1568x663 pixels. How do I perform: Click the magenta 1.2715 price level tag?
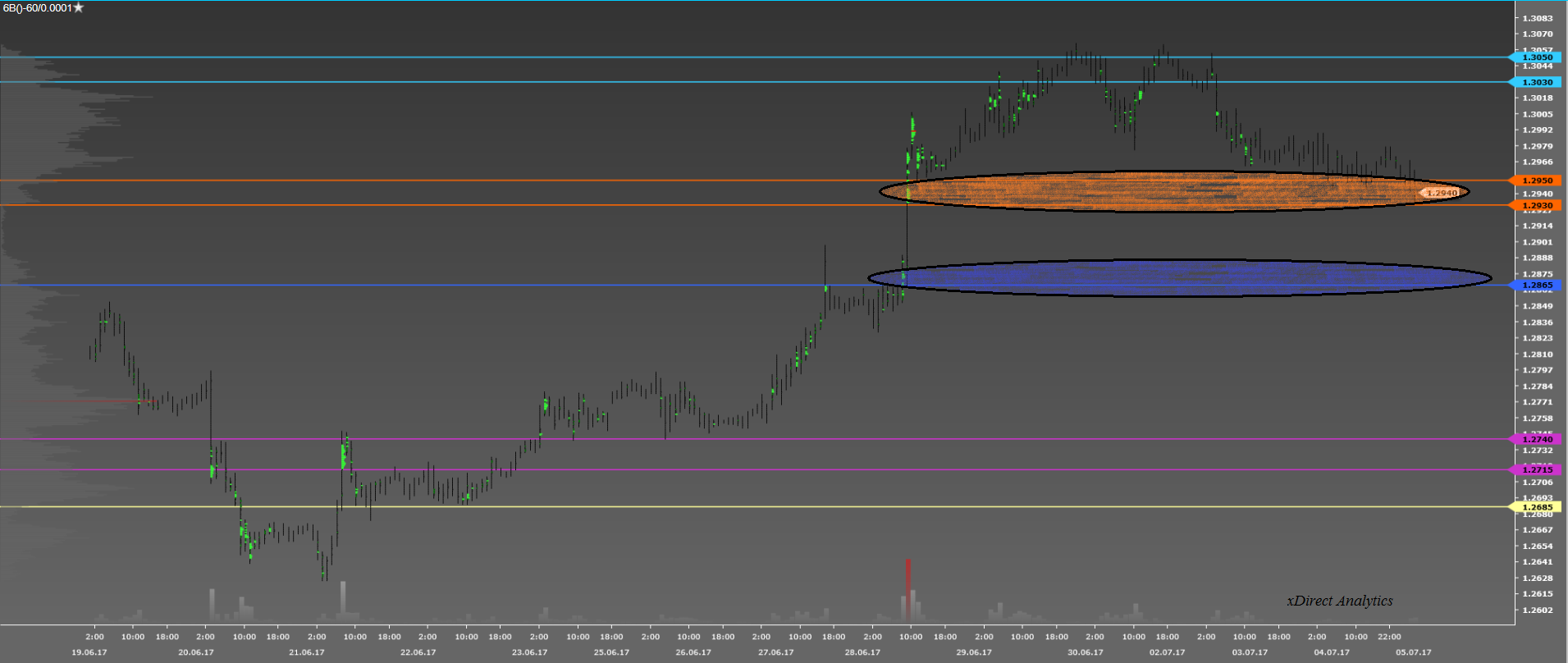1536,470
